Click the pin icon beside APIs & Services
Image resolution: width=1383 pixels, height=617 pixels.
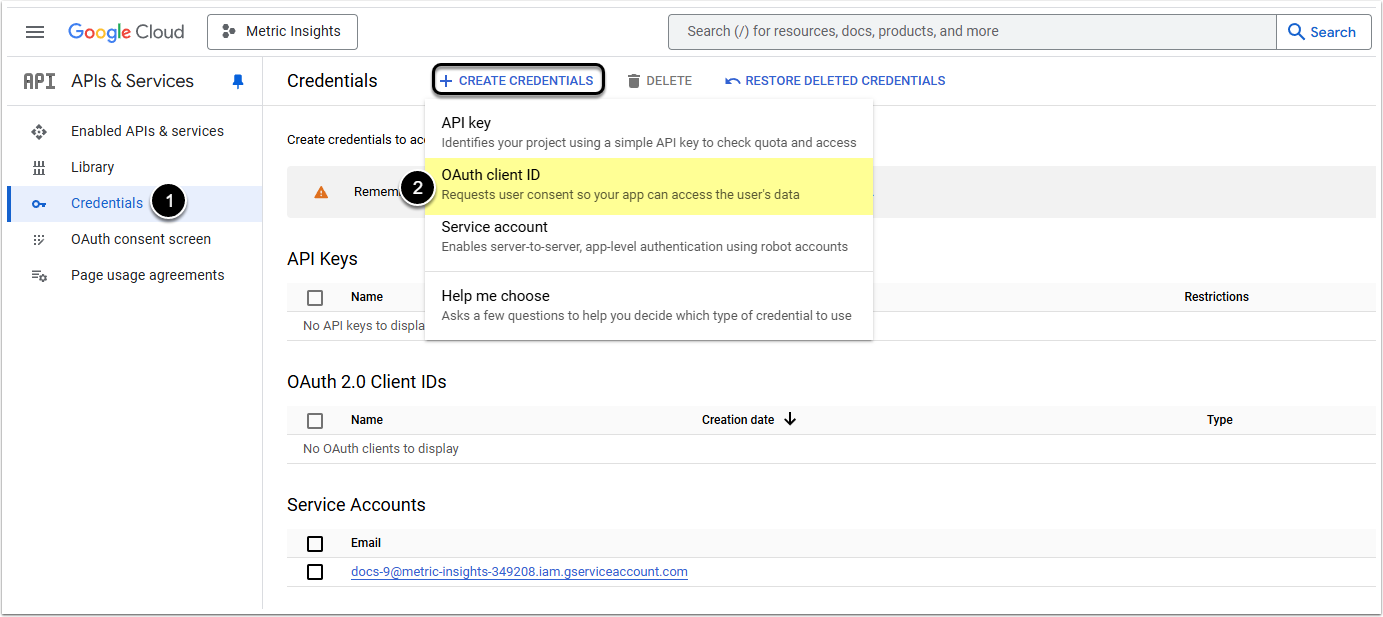(238, 81)
